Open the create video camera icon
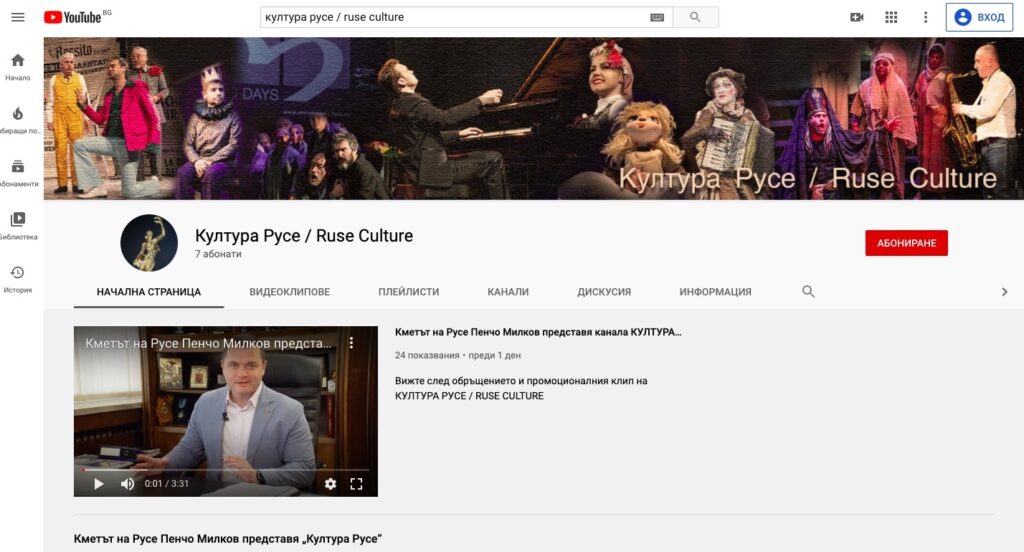Image resolution: width=1024 pixels, height=552 pixels. pyautogui.click(x=857, y=17)
